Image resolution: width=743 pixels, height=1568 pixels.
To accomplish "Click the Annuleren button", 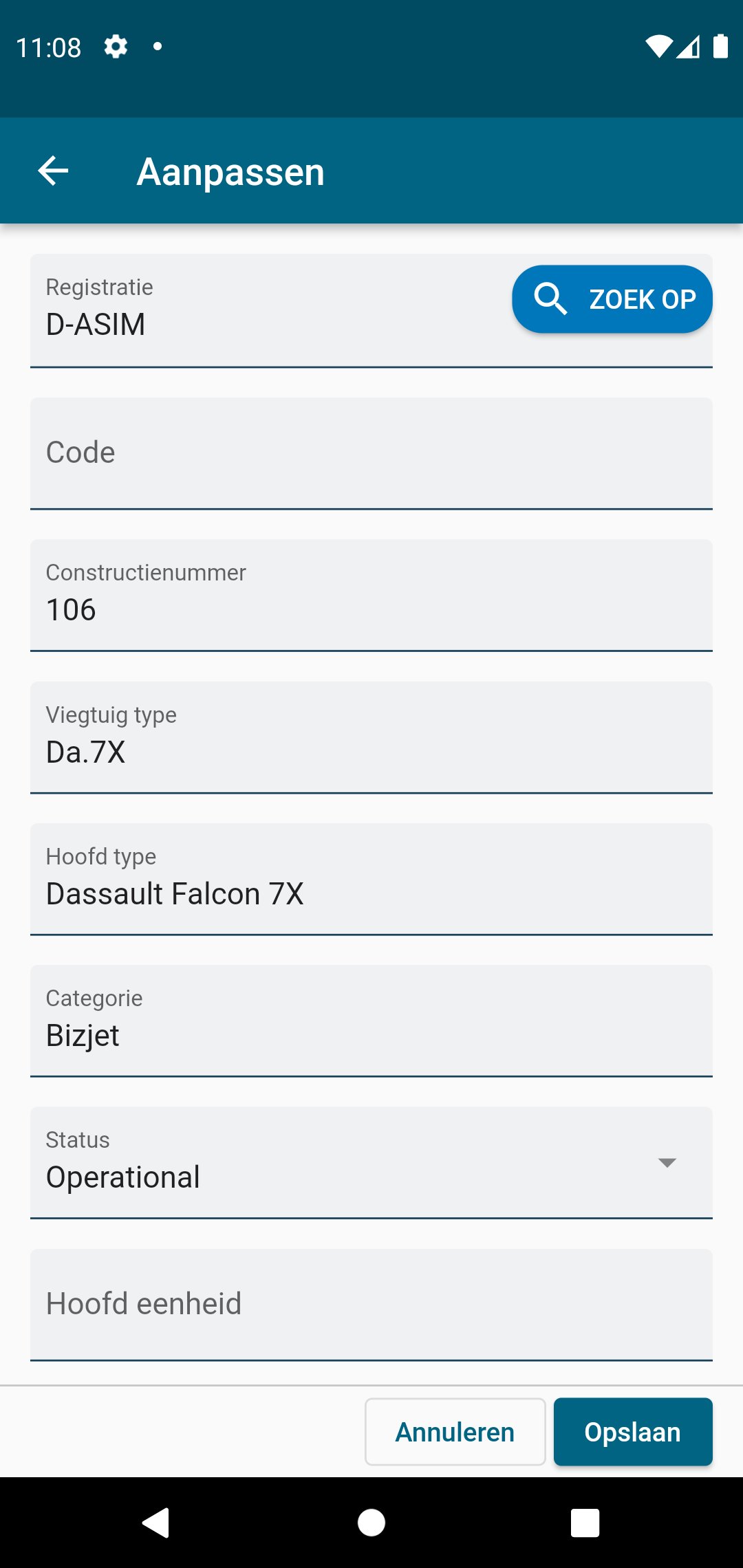I will [455, 1432].
